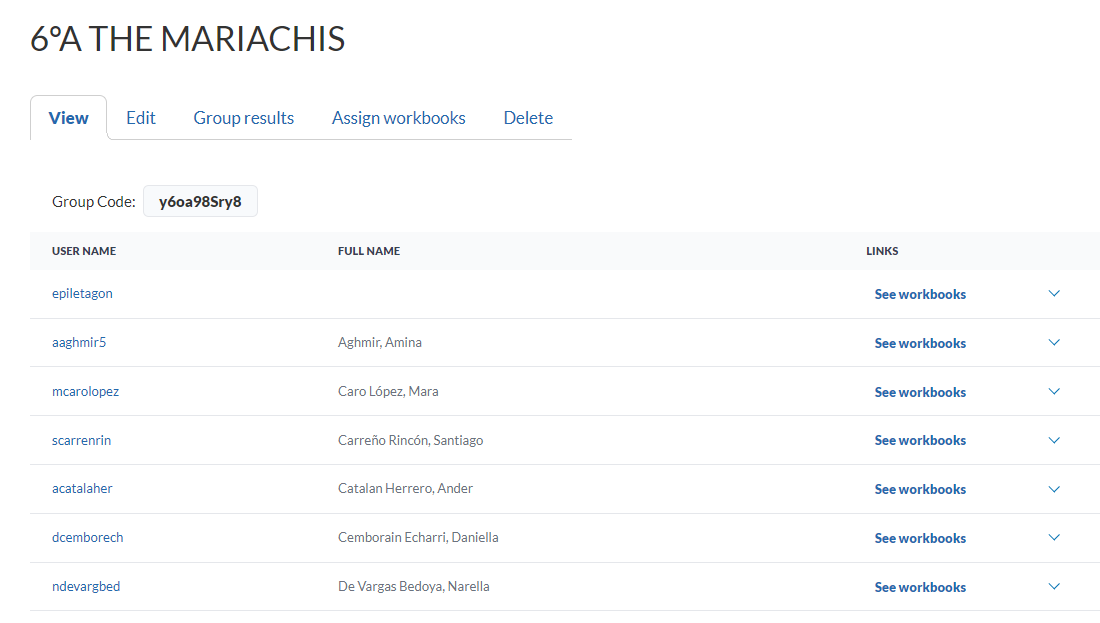This screenshot has width=1100, height=623.
Task: Open the aaghmir5 user profile link
Action: point(79,343)
